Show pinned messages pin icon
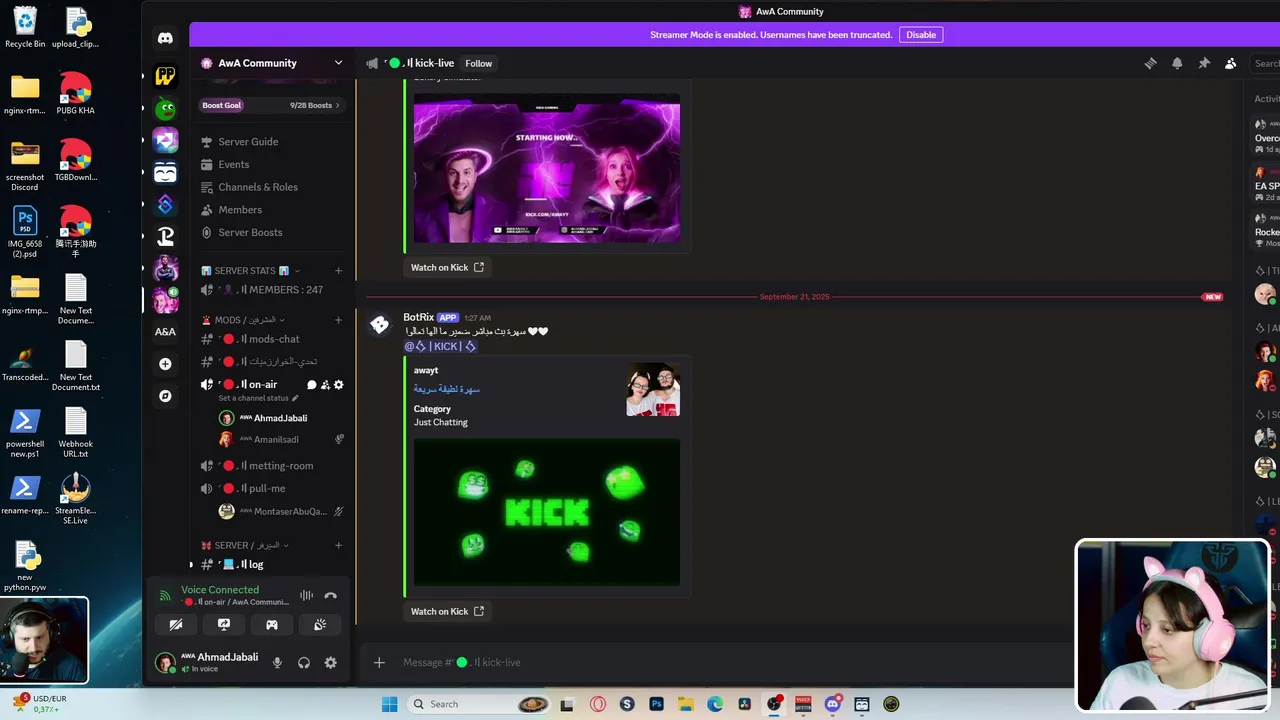 tap(1204, 63)
